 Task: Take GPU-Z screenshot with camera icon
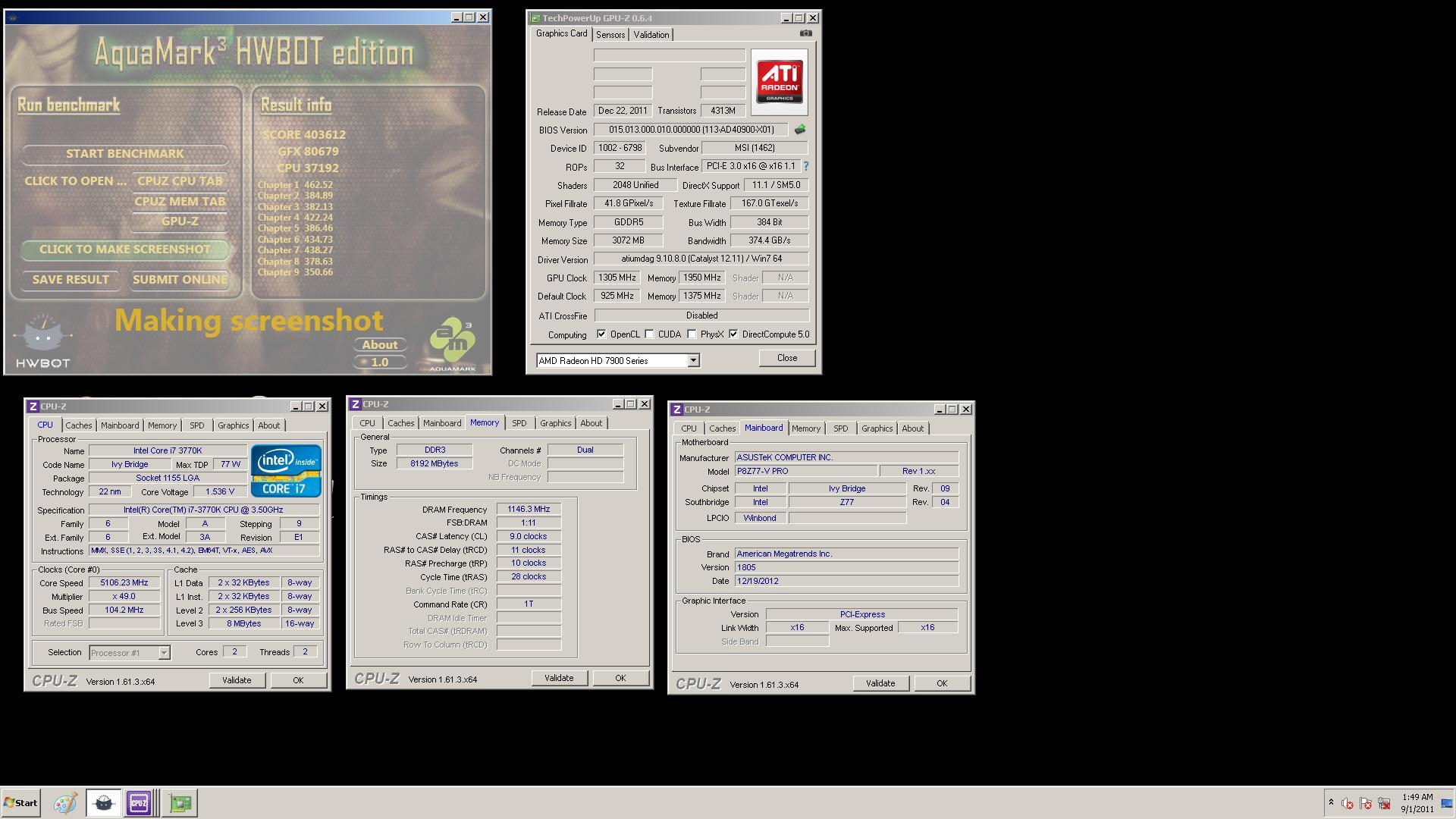coord(806,33)
